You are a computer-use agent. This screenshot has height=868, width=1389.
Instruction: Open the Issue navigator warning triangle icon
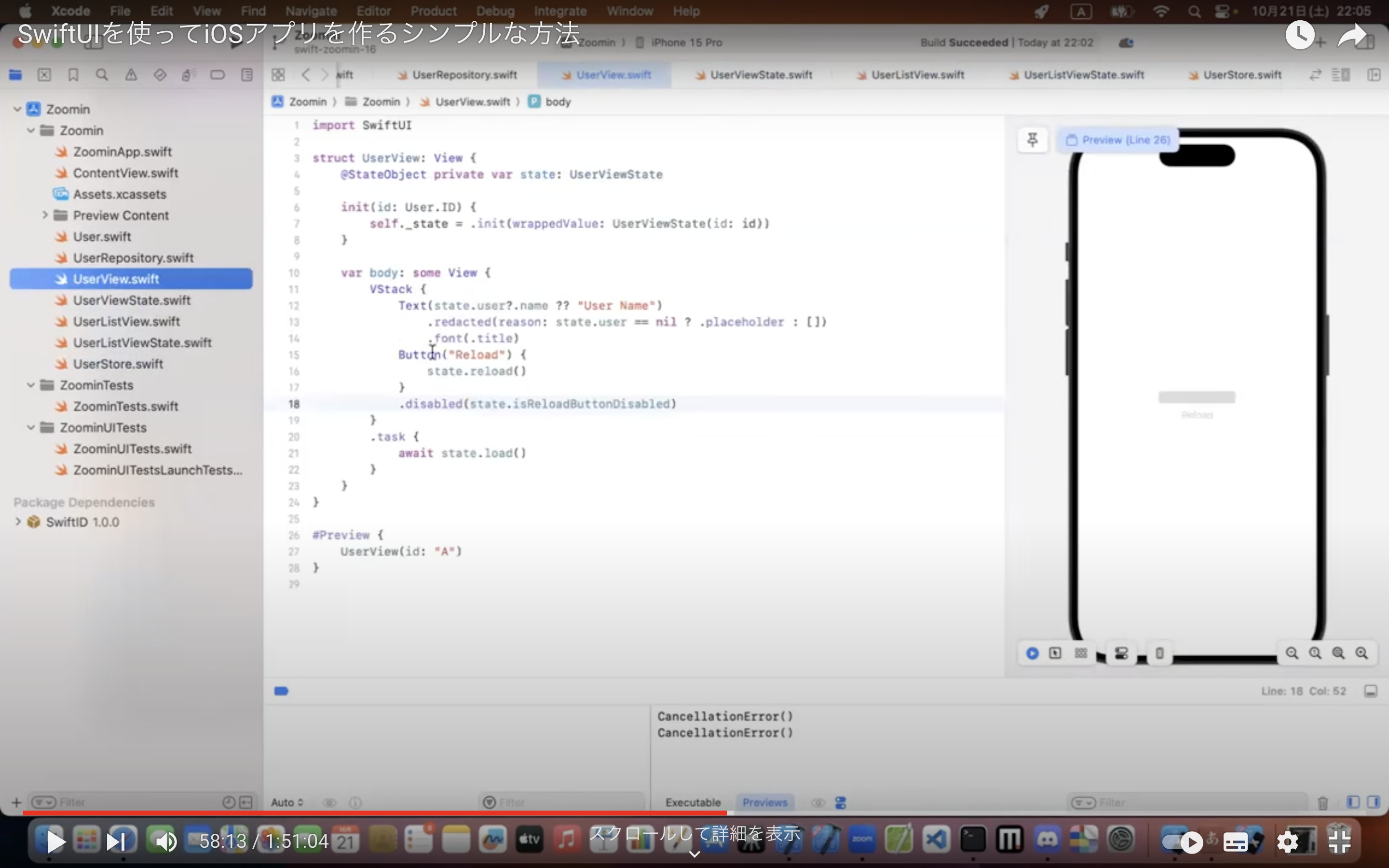131,75
